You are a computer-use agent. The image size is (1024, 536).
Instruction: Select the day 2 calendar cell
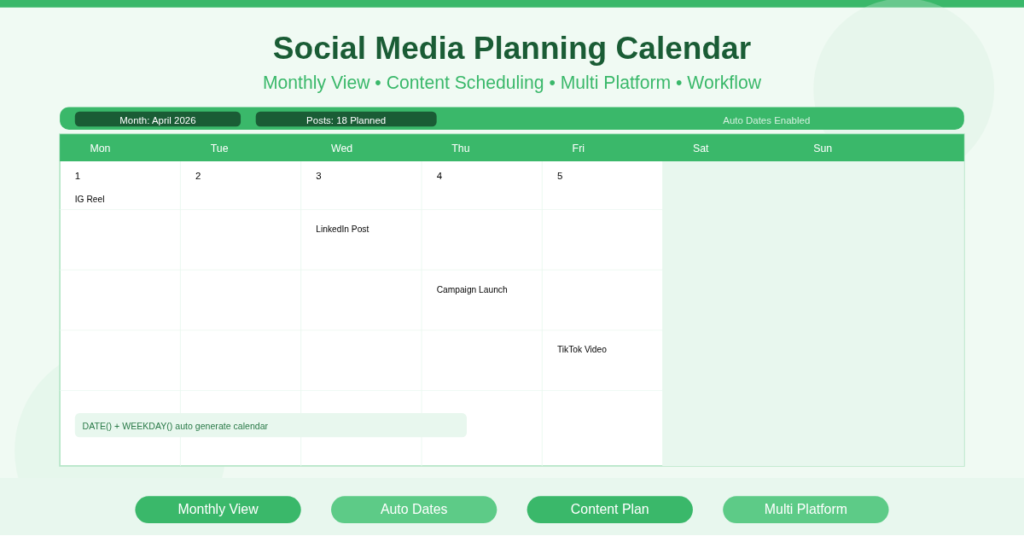[x=240, y=185]
